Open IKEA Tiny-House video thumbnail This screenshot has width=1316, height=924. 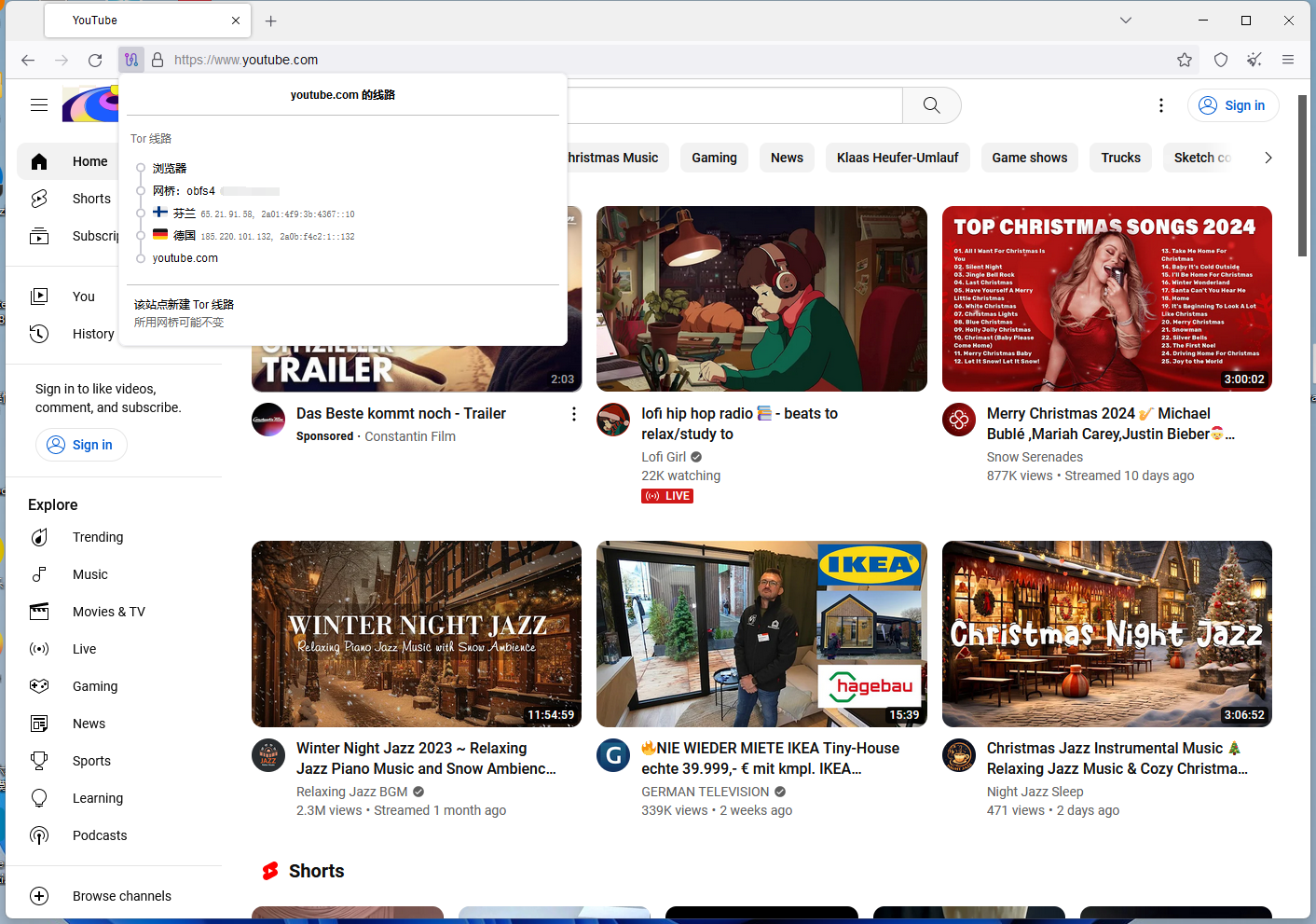(761, 634)
